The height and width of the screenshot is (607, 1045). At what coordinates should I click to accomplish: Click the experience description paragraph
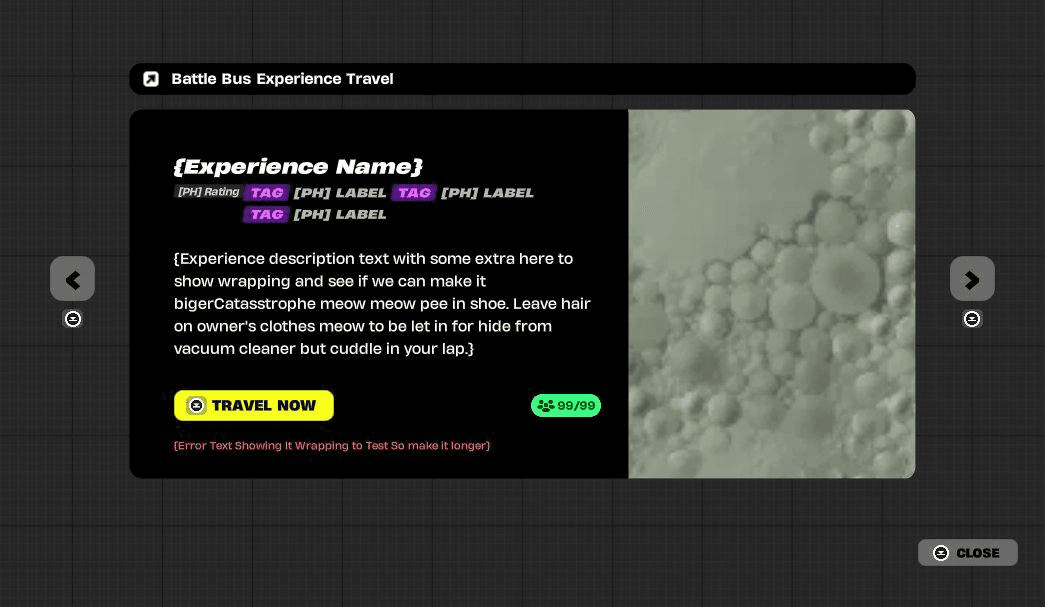(381, 303)
